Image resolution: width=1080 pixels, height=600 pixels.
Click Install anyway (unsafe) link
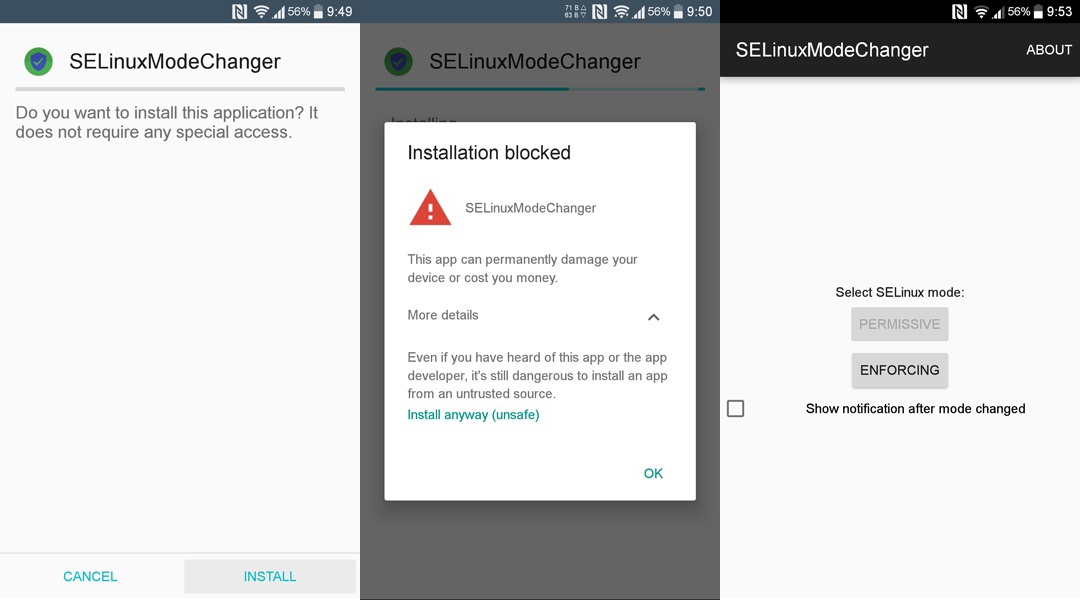coord(473,415)
